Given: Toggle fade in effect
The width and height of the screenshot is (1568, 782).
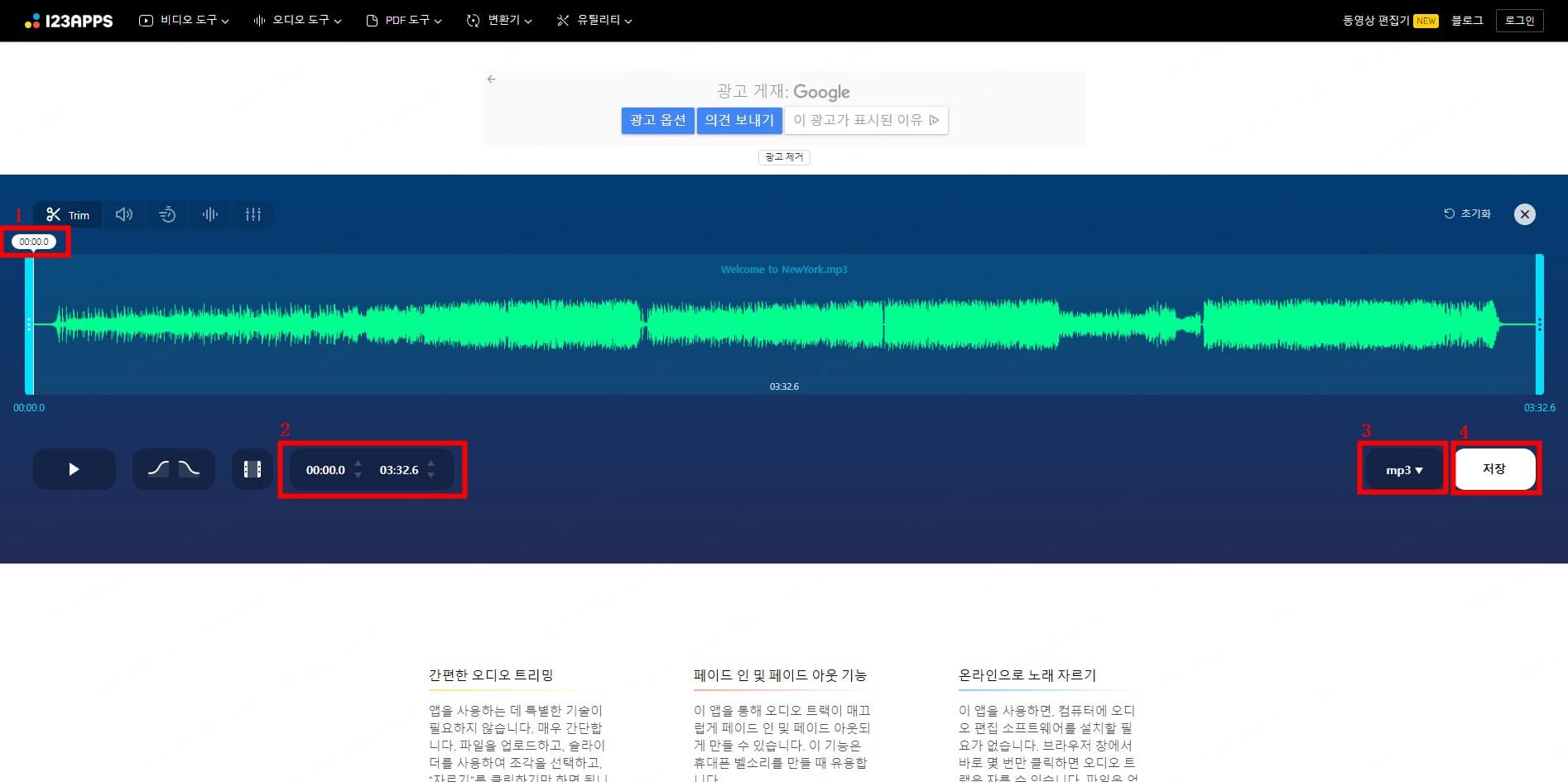Looking at the screenshot, I should pos(158,469).
